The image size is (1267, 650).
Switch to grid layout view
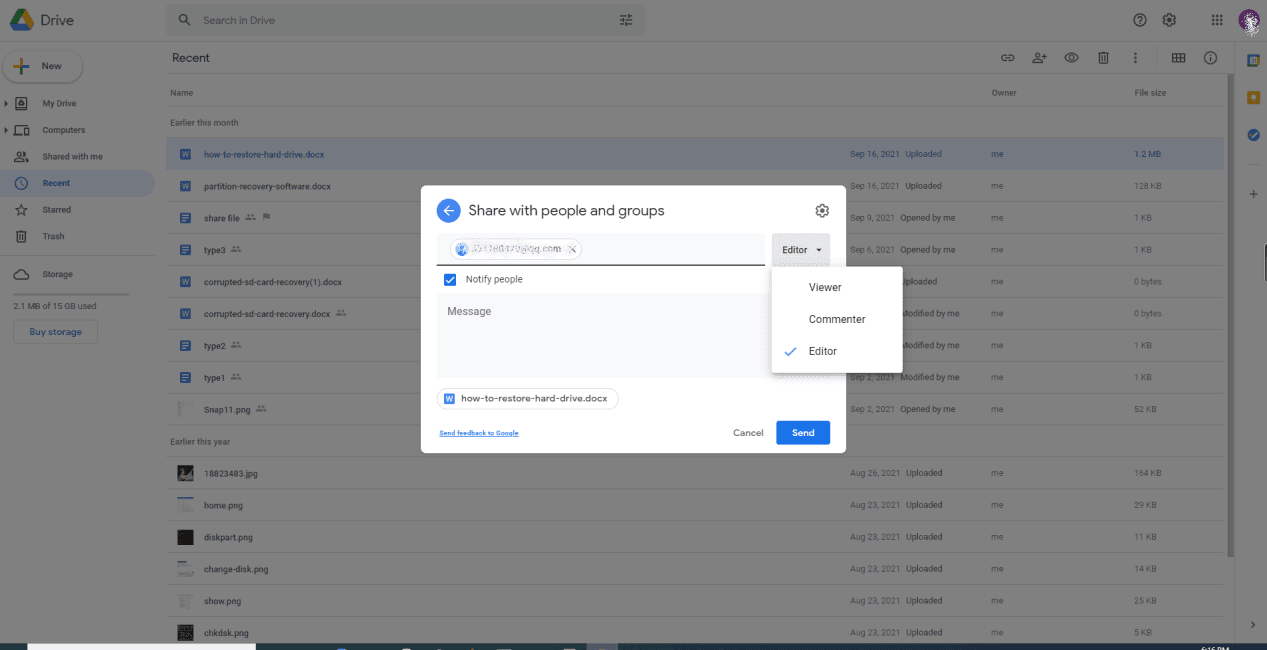pyautogui.click(x=1178, y=58)
